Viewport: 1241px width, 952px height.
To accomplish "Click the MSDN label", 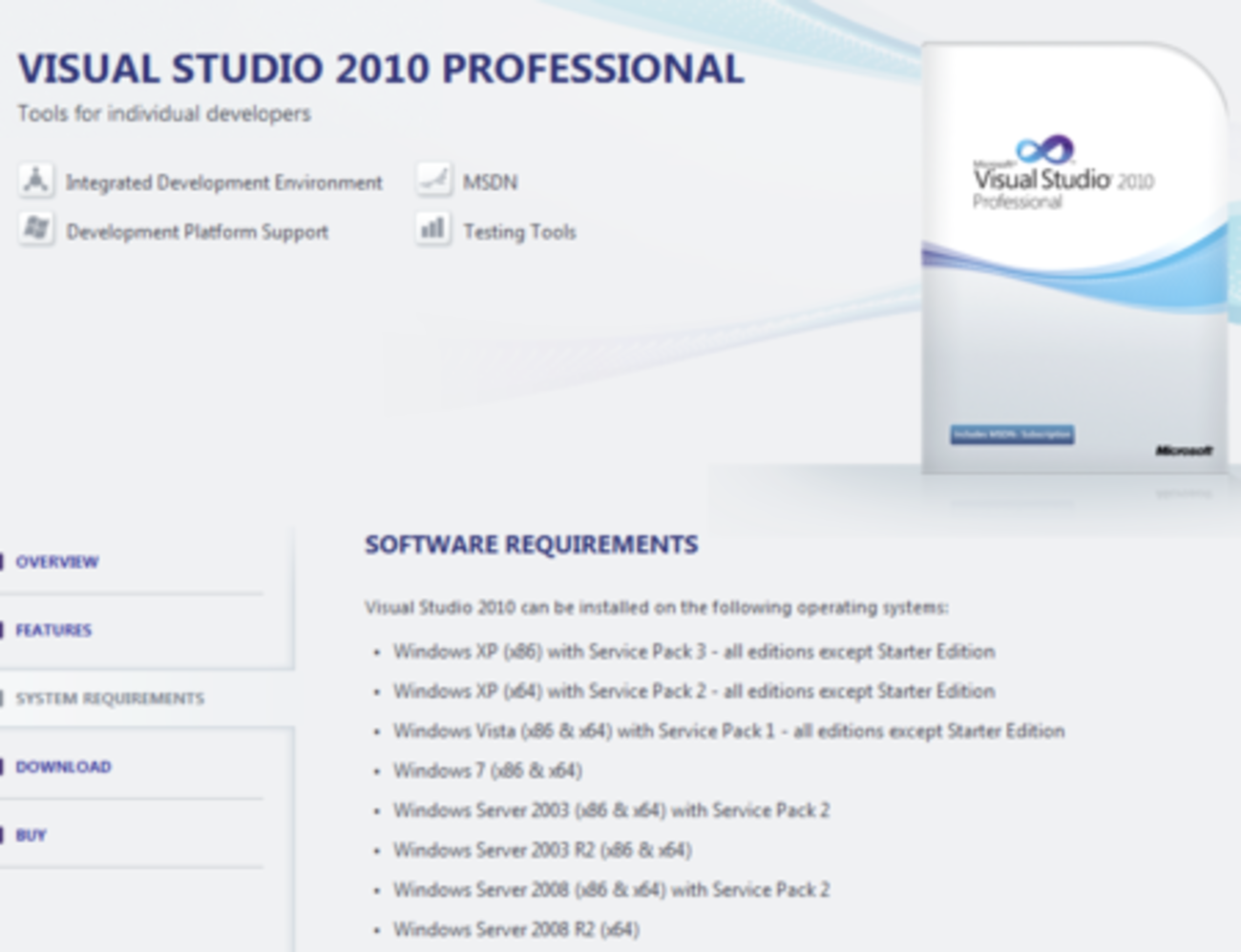I will click(491, 182).
